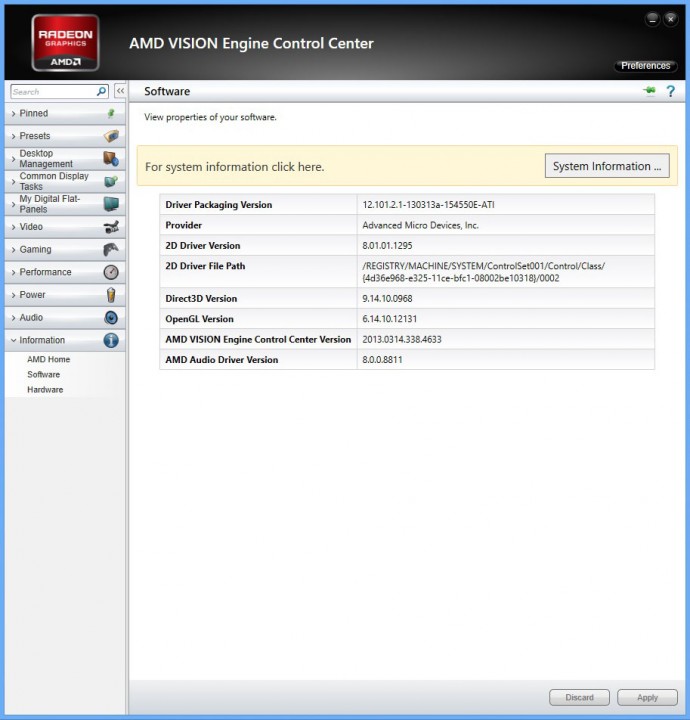Click the System Information button
Viewport: 690px width, 720px height.
[607, 166]
